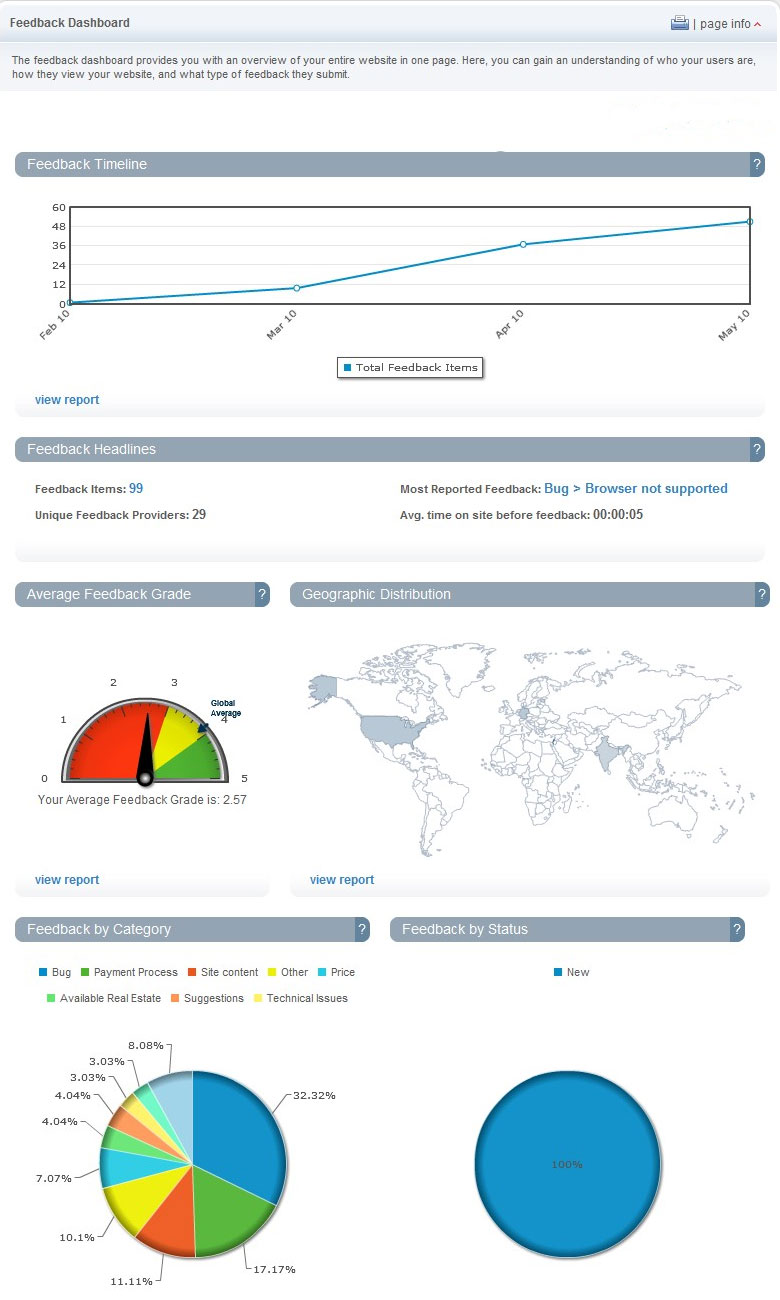Select the Apr 10 data point
780x1300 pixels.
523,244
